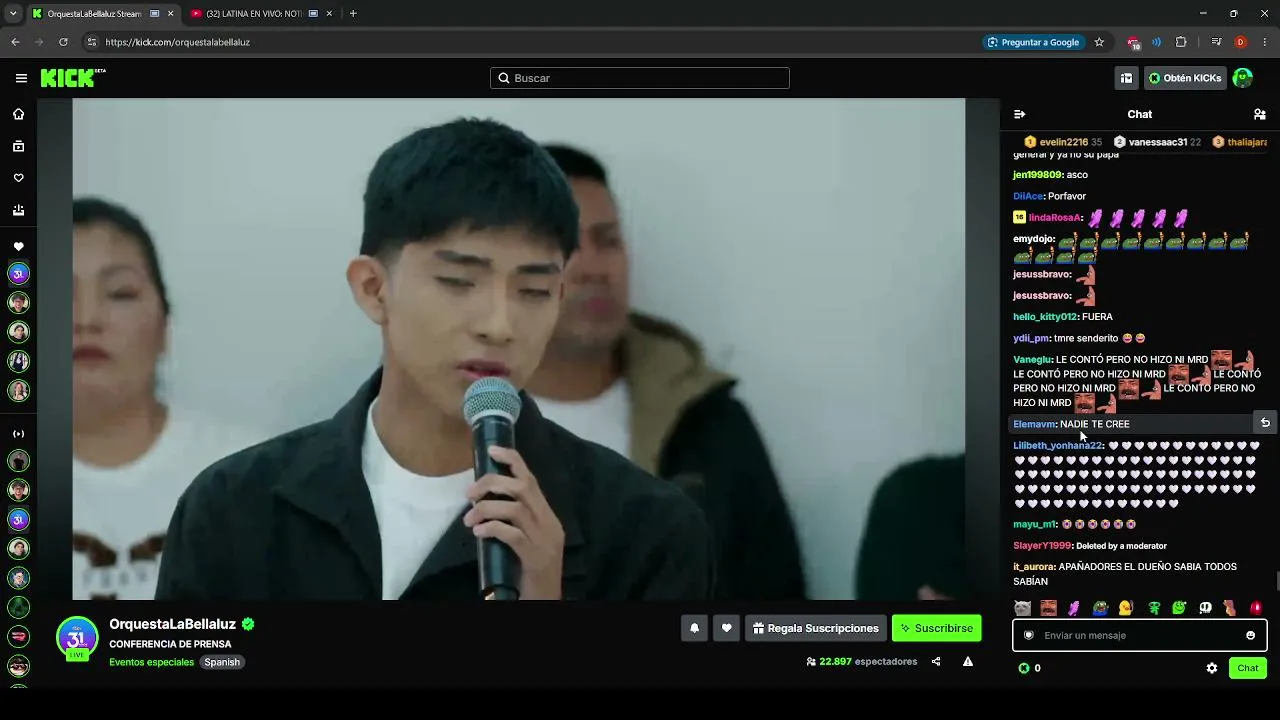Insert the yellow duck quick emote
Viewport: 1280px width, 720px height.
tap(1126, 608)
